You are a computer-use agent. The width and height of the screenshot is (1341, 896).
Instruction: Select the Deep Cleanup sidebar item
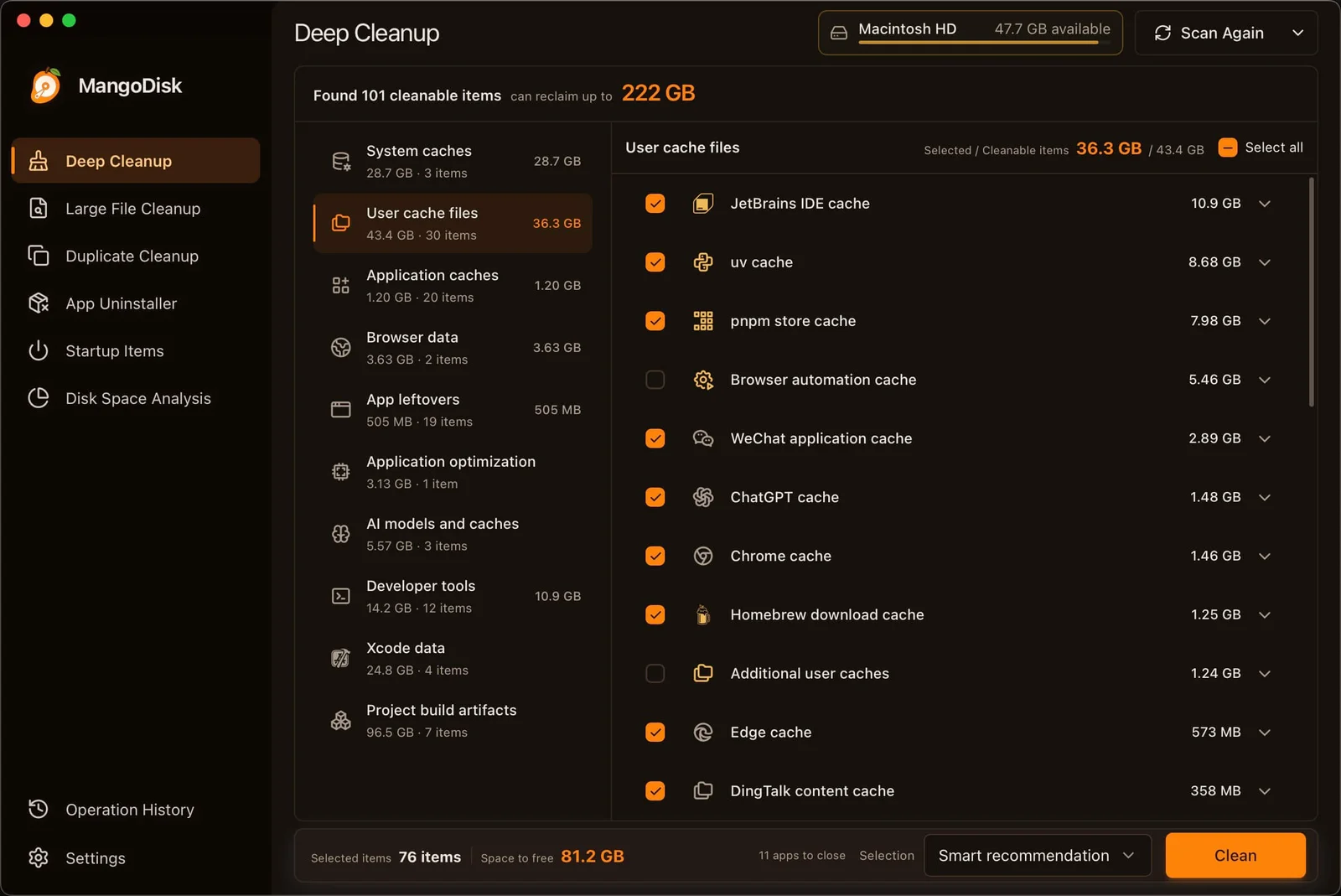click(x=136, y=161)
